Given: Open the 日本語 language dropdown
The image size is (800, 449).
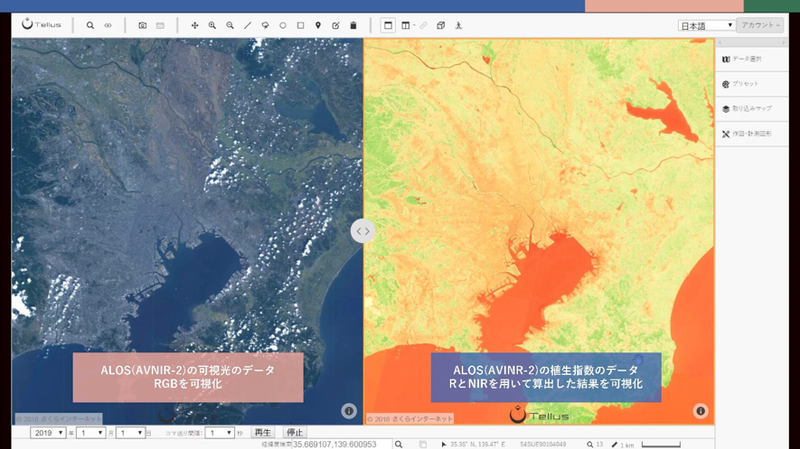Looking at the screenshot, I should pos(706,26).
